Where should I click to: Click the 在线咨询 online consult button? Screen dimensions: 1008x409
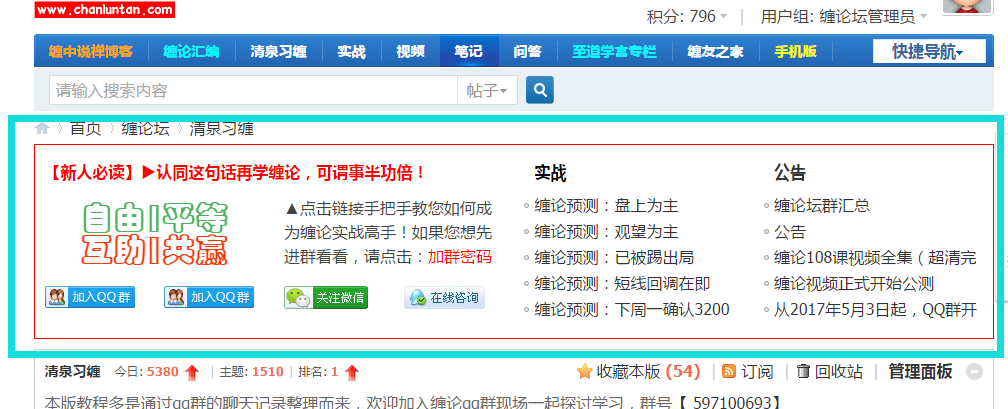pyautogui.click(x=444, y=298)
